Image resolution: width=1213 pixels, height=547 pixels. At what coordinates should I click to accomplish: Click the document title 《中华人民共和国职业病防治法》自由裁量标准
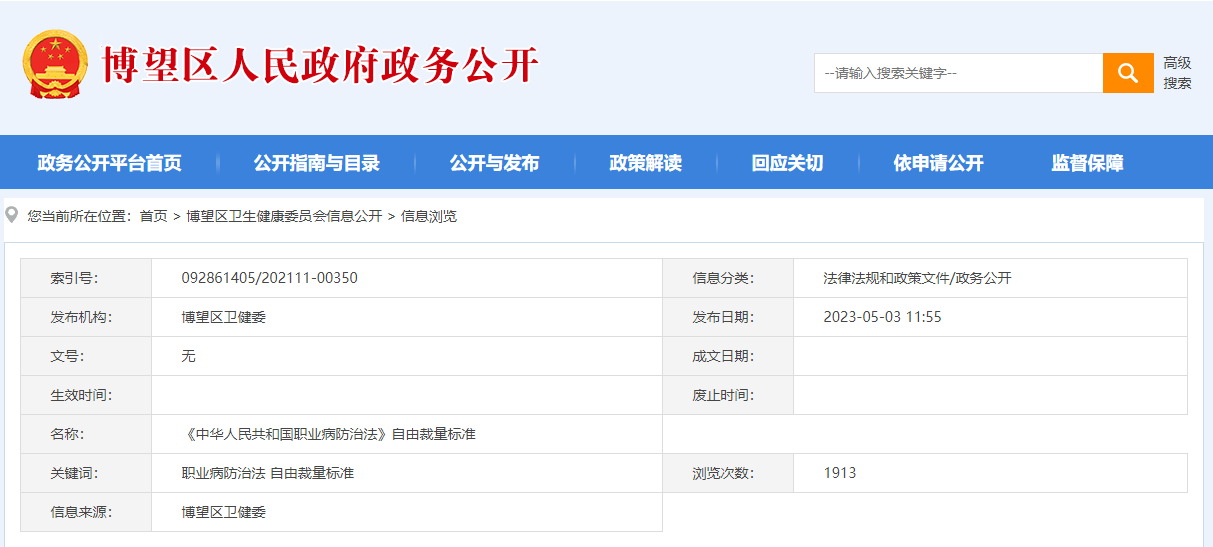(328, 434)
